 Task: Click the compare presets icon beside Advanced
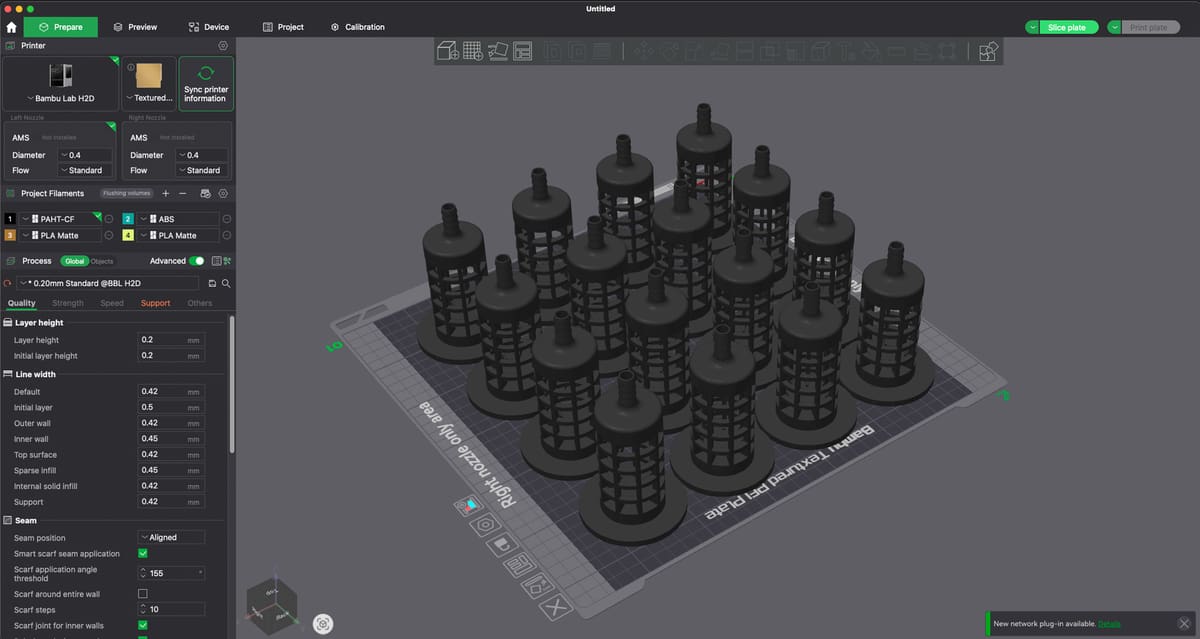pyautogui.click(x=228, y=261)
